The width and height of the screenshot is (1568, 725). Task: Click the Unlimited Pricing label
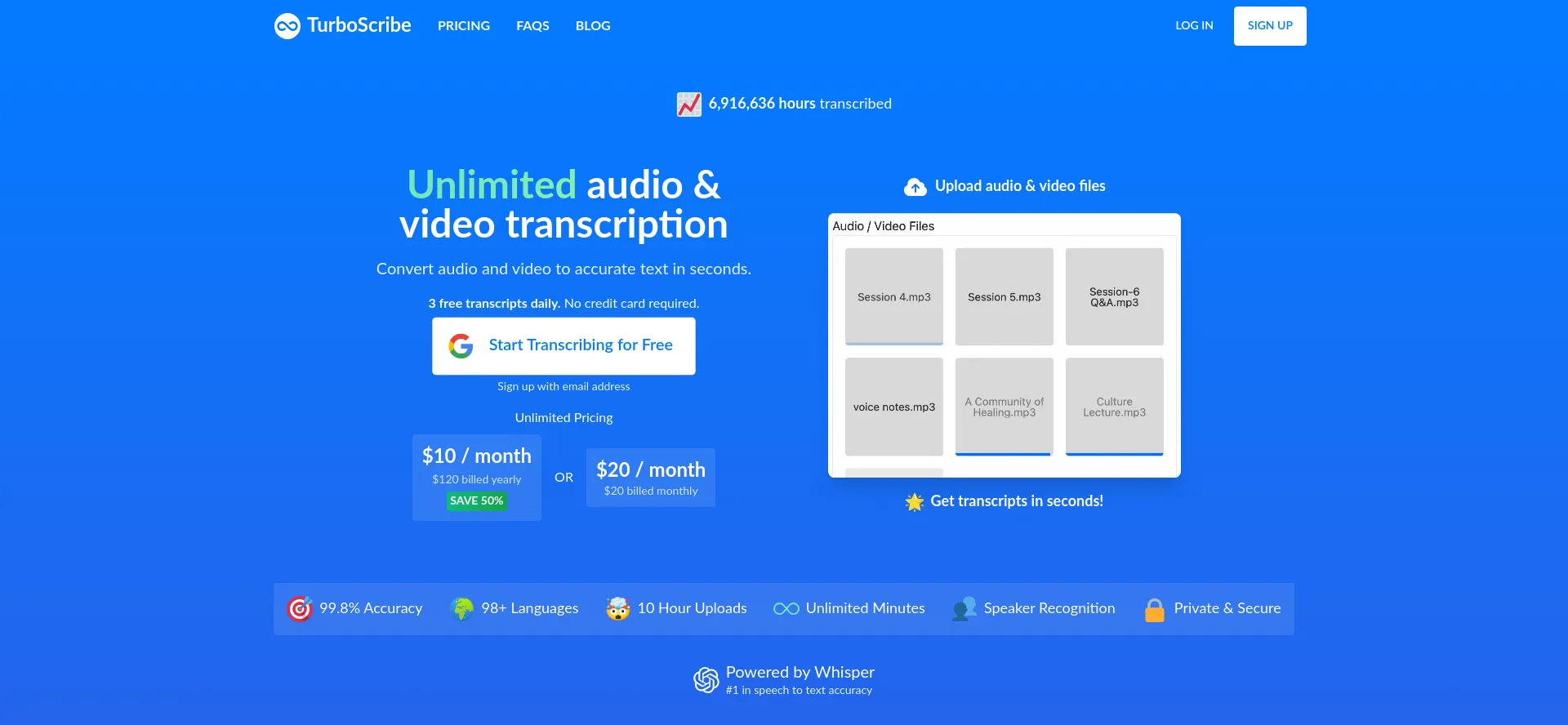click(x=563, y=418)
